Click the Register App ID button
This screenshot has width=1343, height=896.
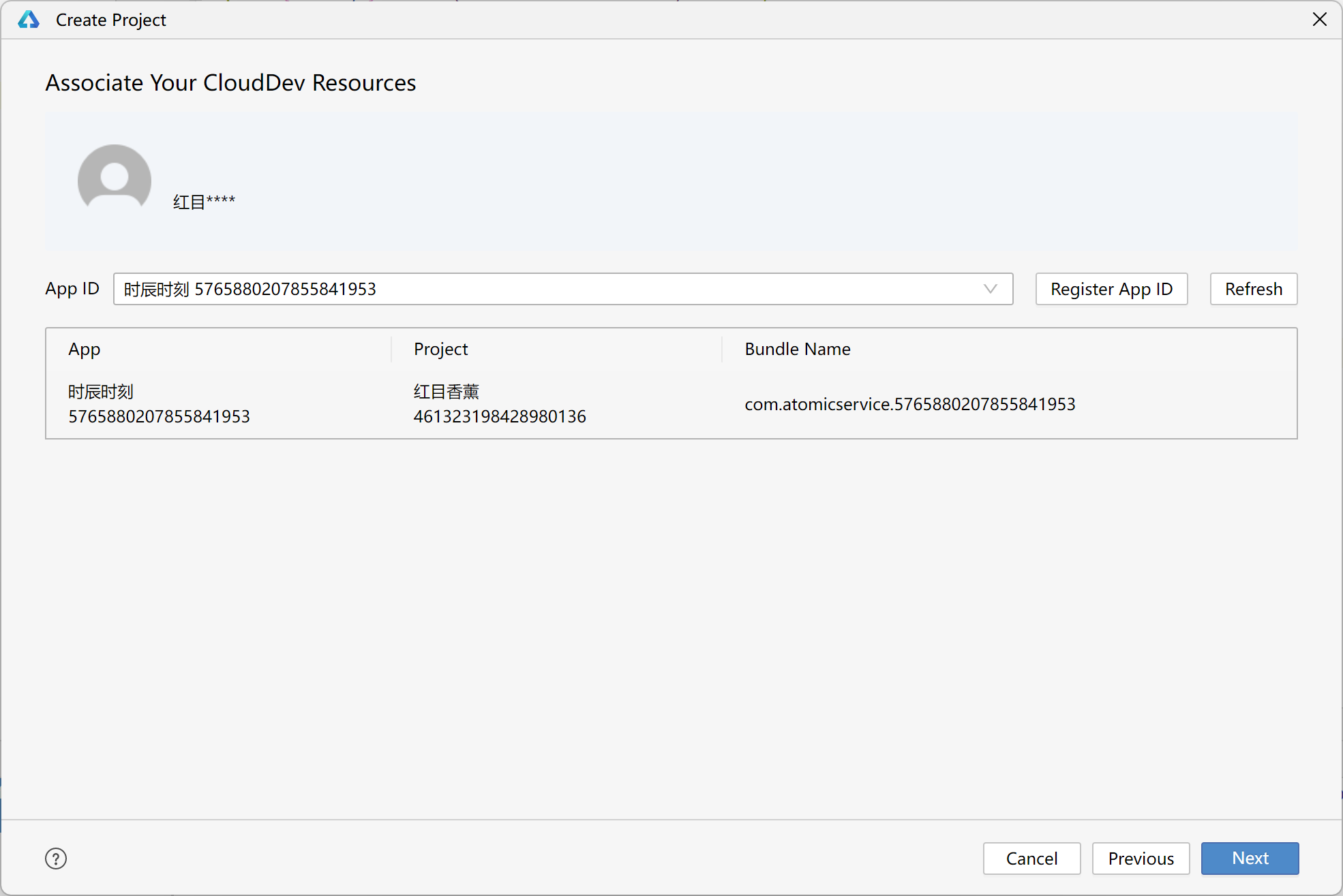(1111, 289)
